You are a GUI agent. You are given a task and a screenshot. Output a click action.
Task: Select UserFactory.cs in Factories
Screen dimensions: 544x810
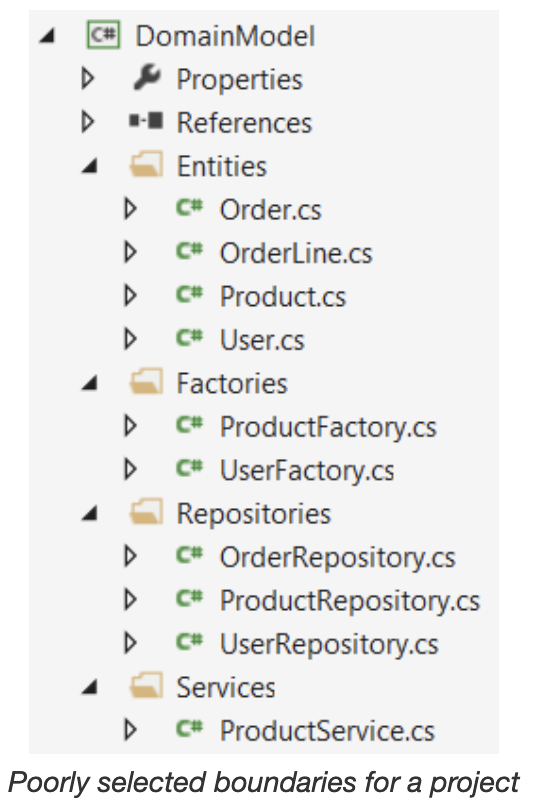pyautogui.click(x=307, y=471)
